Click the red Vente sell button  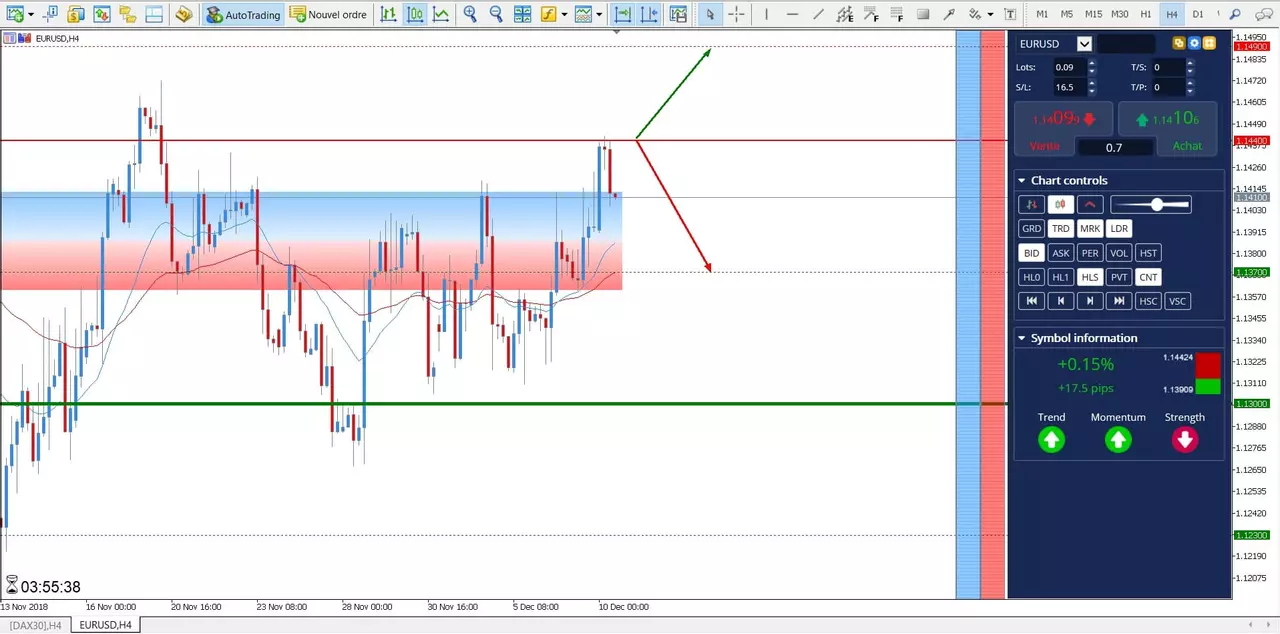click(1064, 128)
